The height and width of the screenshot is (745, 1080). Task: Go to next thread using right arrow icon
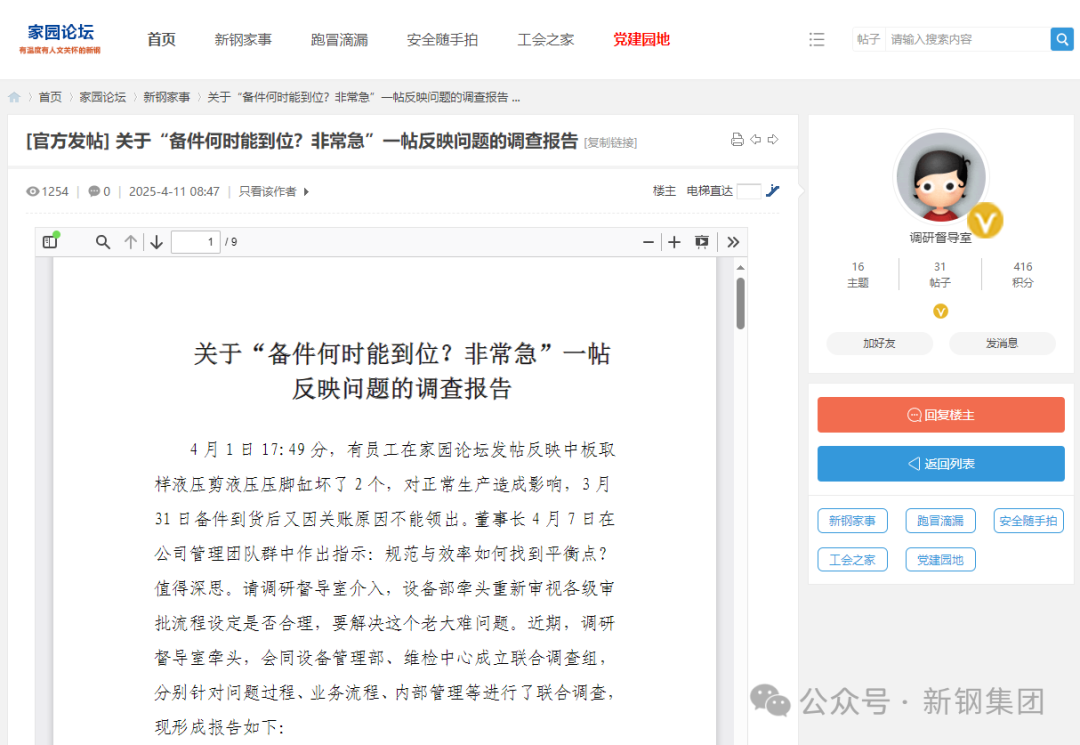click(x=773, y=140)
